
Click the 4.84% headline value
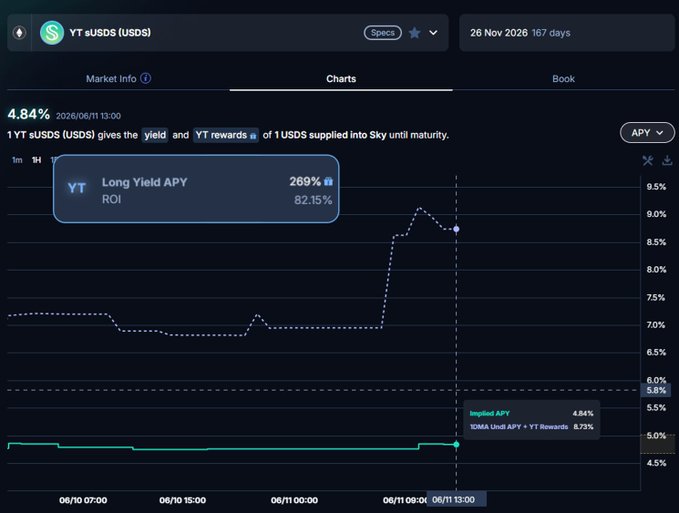point(29,114)
